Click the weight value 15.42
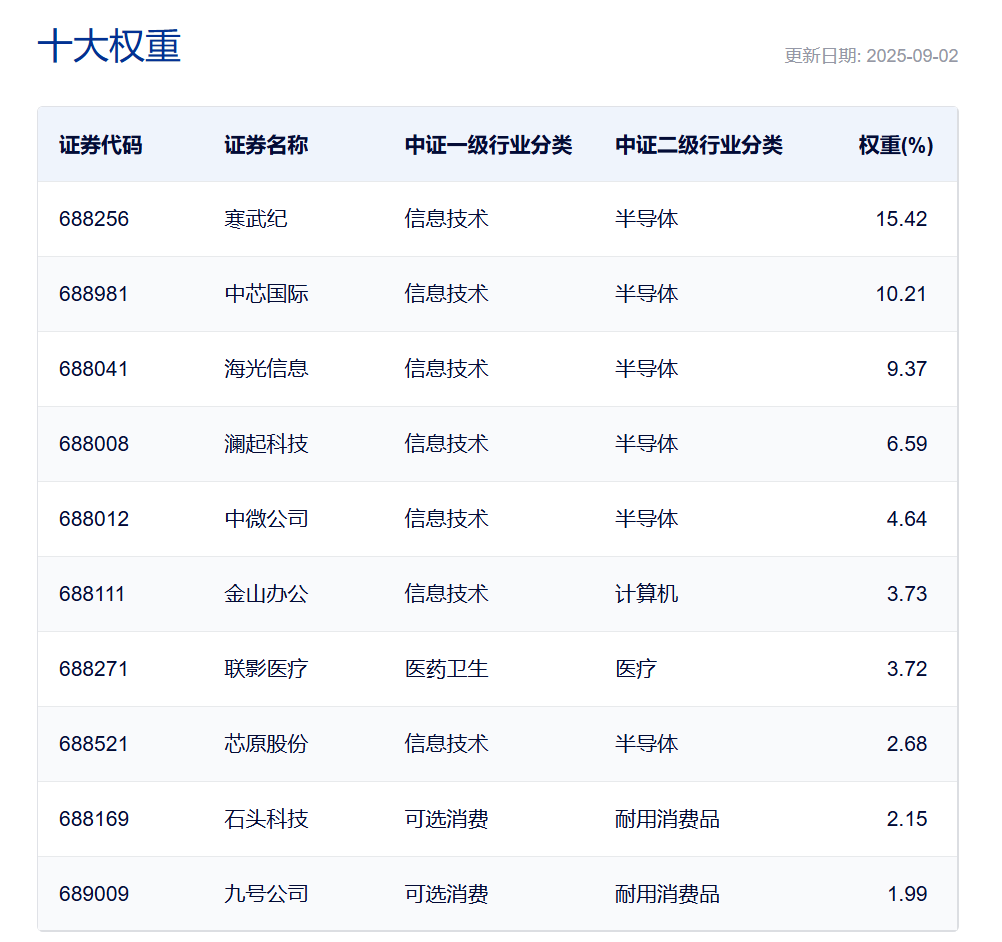Viewport: 1002px width, 942px height. [901, 219]
